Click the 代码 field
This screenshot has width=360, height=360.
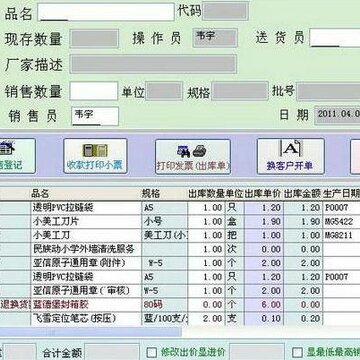point(226,11)
